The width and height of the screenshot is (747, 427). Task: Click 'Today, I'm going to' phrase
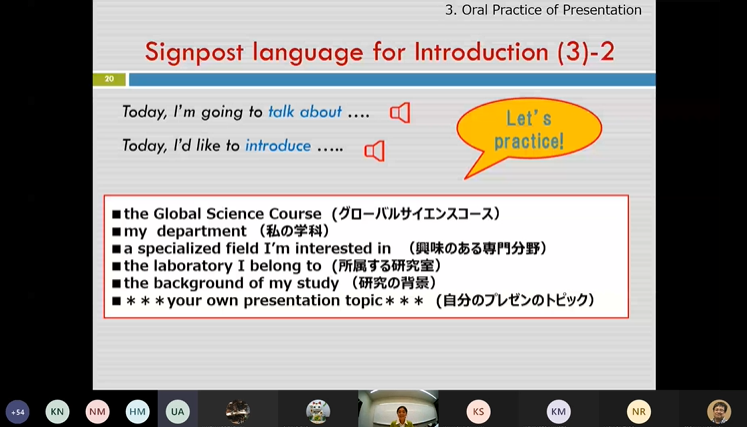[x=192, y=112]
